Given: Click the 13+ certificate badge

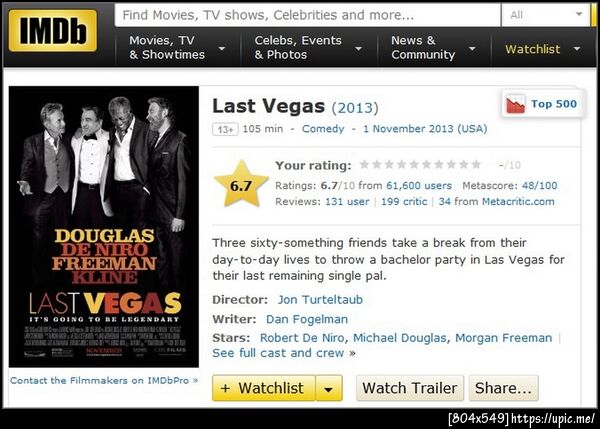Looking at the screenshot, I should tap(225, 129).
